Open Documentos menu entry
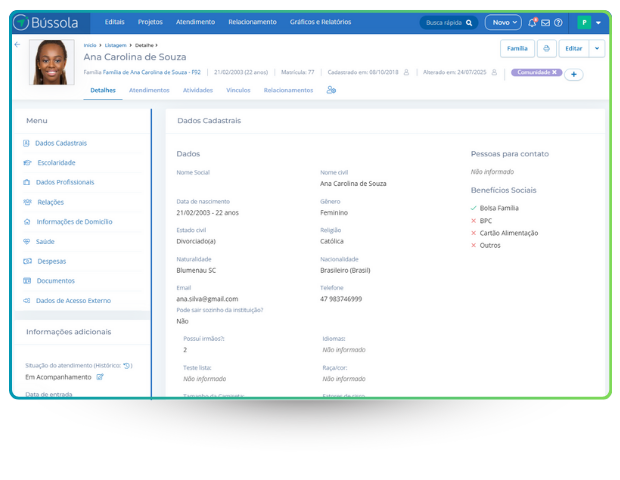Screen dimensions: 620x480 click(x=56, y=281)
